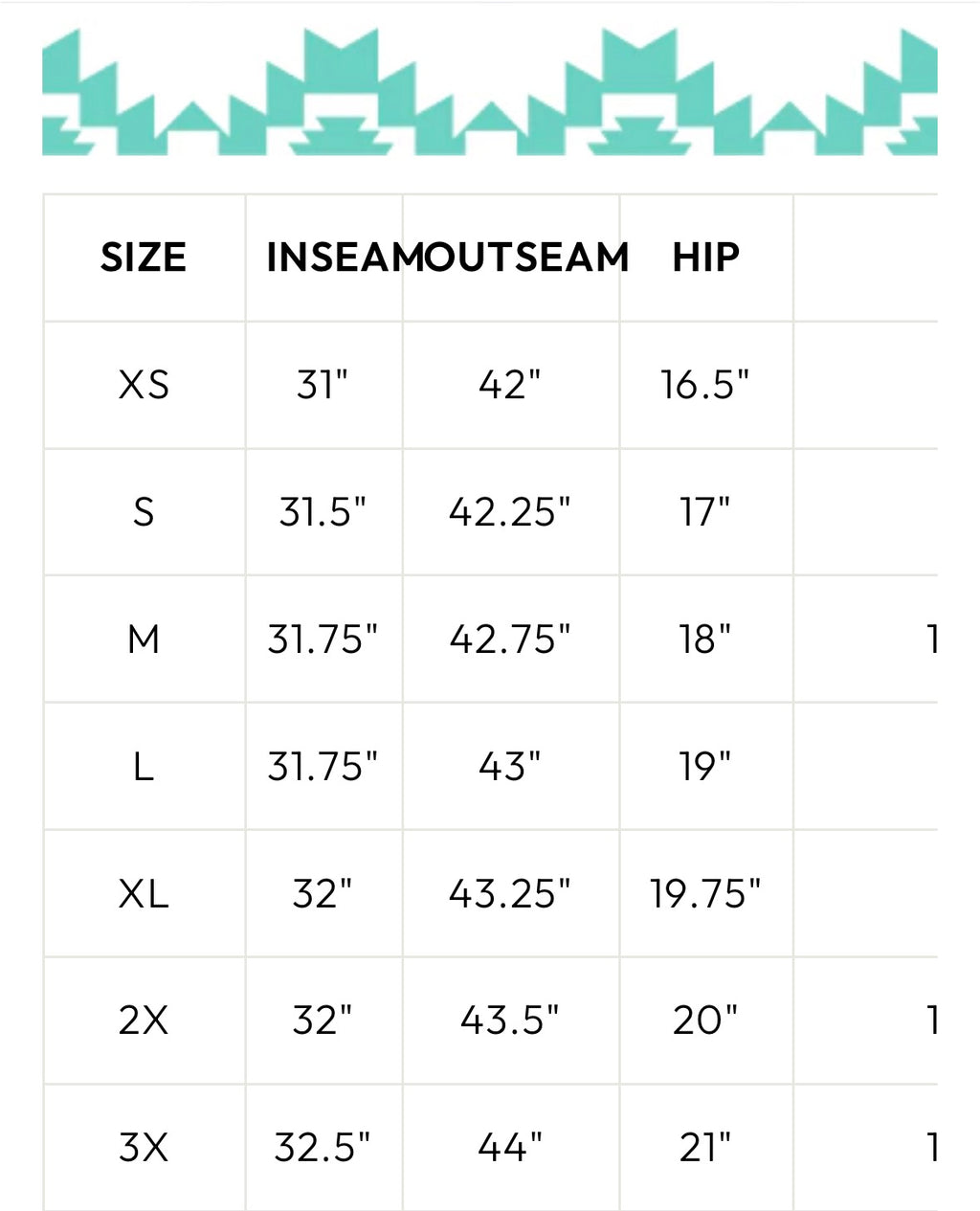The image size is (980, 1211).
Task: Select the XL size row label
Action: click(x=144, y=893)
